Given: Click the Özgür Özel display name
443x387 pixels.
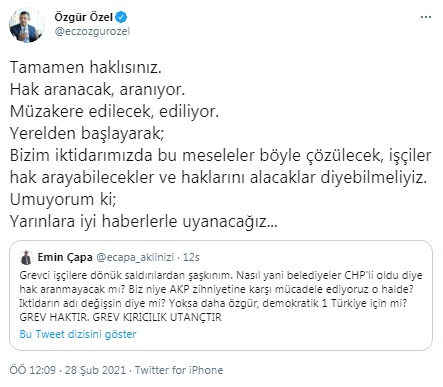Looking at the screenshot, I should point(84,17).
